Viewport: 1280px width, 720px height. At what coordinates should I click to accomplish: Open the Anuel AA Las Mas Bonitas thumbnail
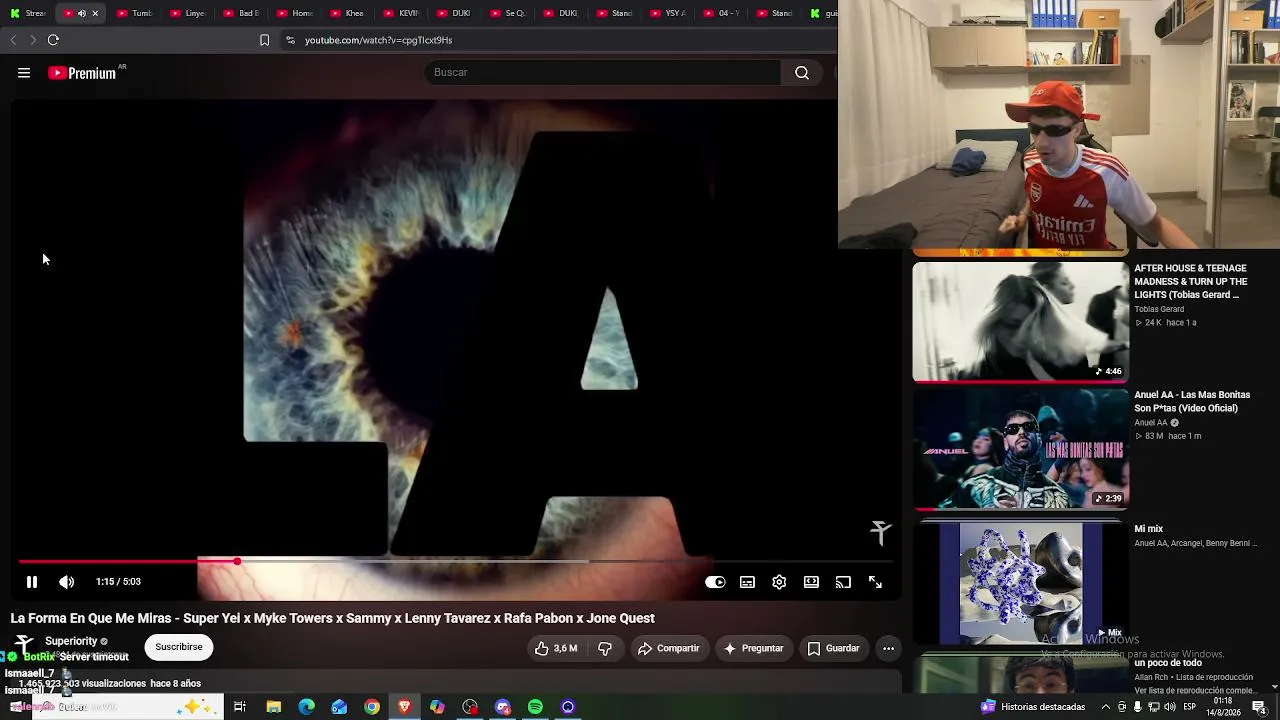(1020, 449)
